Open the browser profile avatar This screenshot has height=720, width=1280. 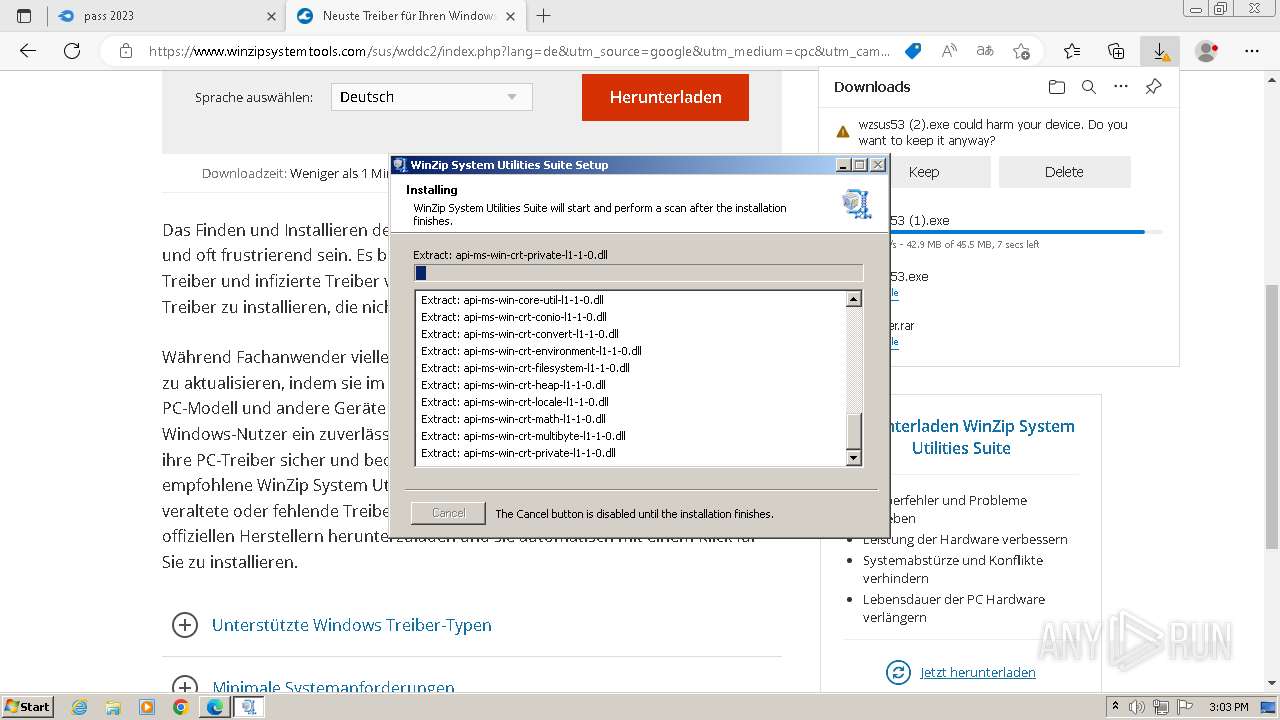pos(1207,51)
